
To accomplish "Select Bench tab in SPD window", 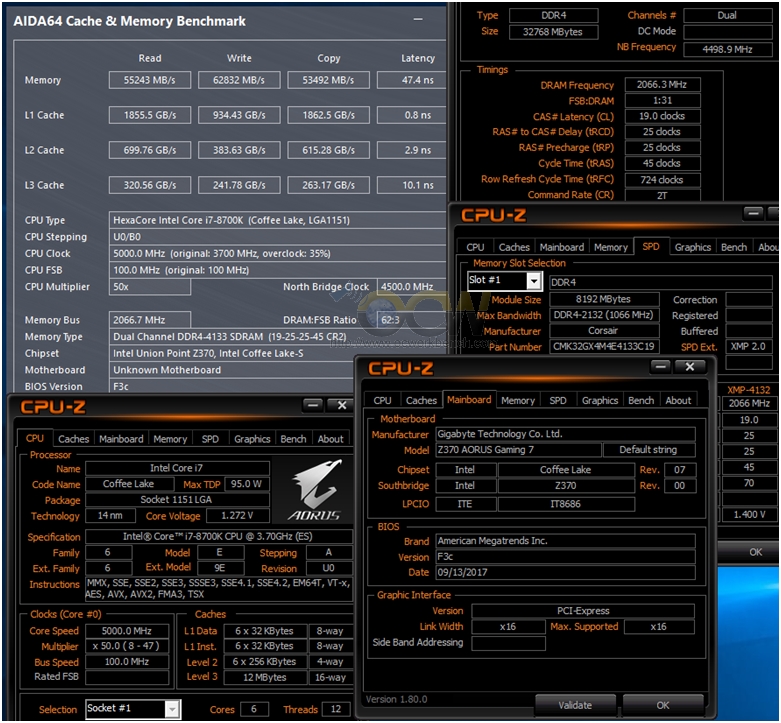I will click(x=734, y=247).
